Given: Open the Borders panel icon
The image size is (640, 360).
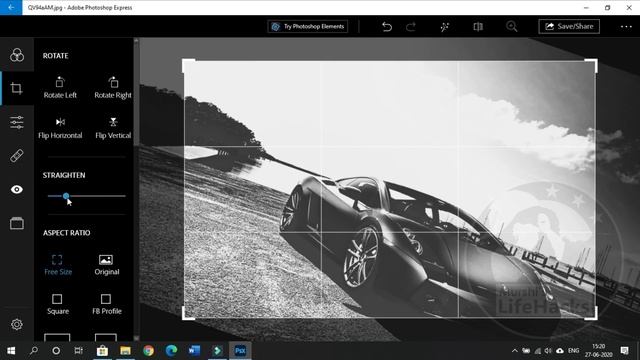Looking at the screenshot, I should [17, 223].
